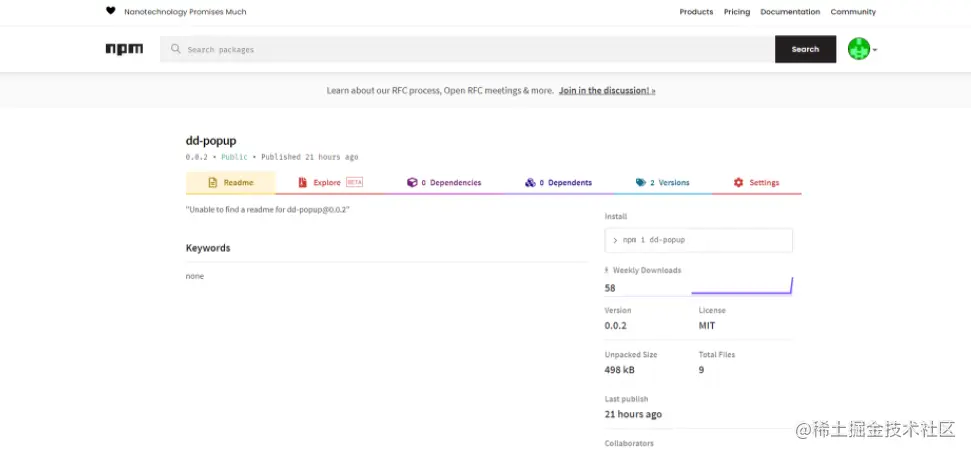
Task: Follow the Join the discussion link
Action: tap(607, 90)
